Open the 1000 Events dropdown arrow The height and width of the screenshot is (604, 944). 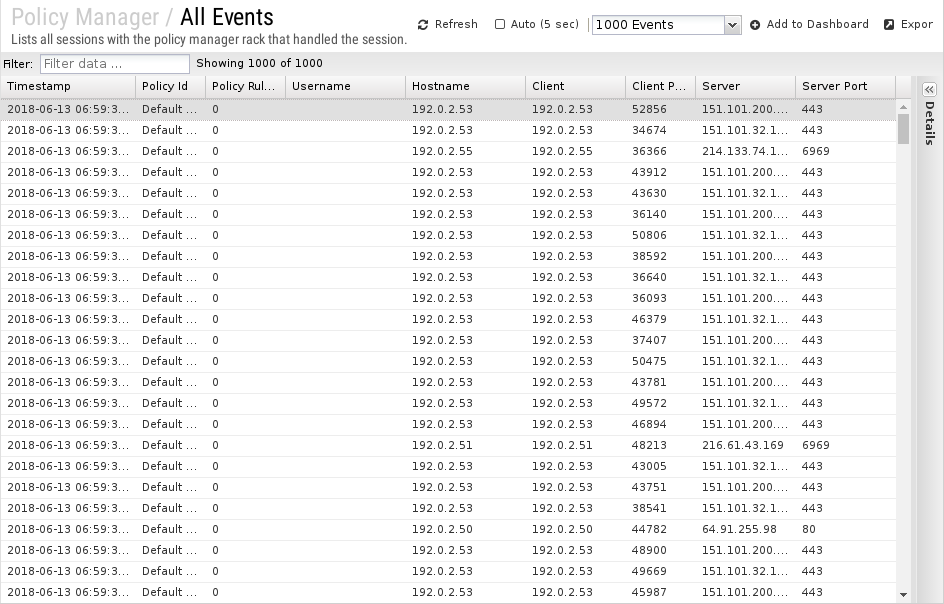pos(732,25)
